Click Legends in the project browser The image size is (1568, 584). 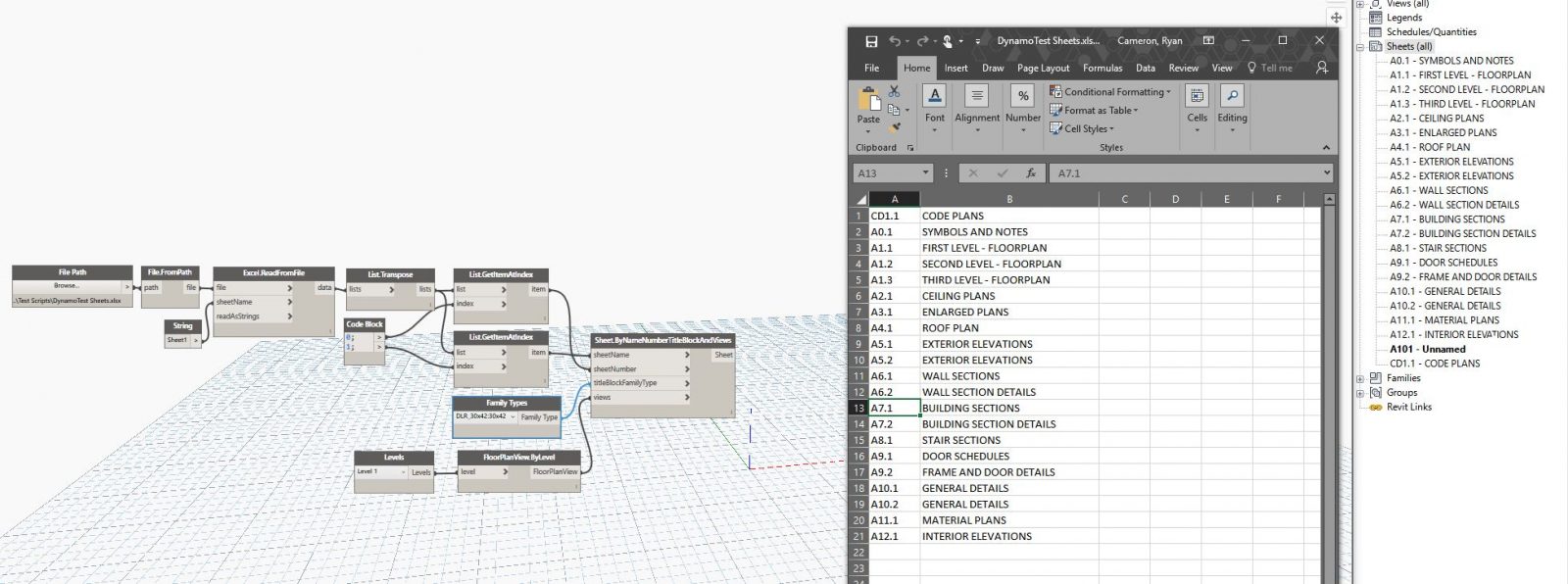tap(1403, 18)
